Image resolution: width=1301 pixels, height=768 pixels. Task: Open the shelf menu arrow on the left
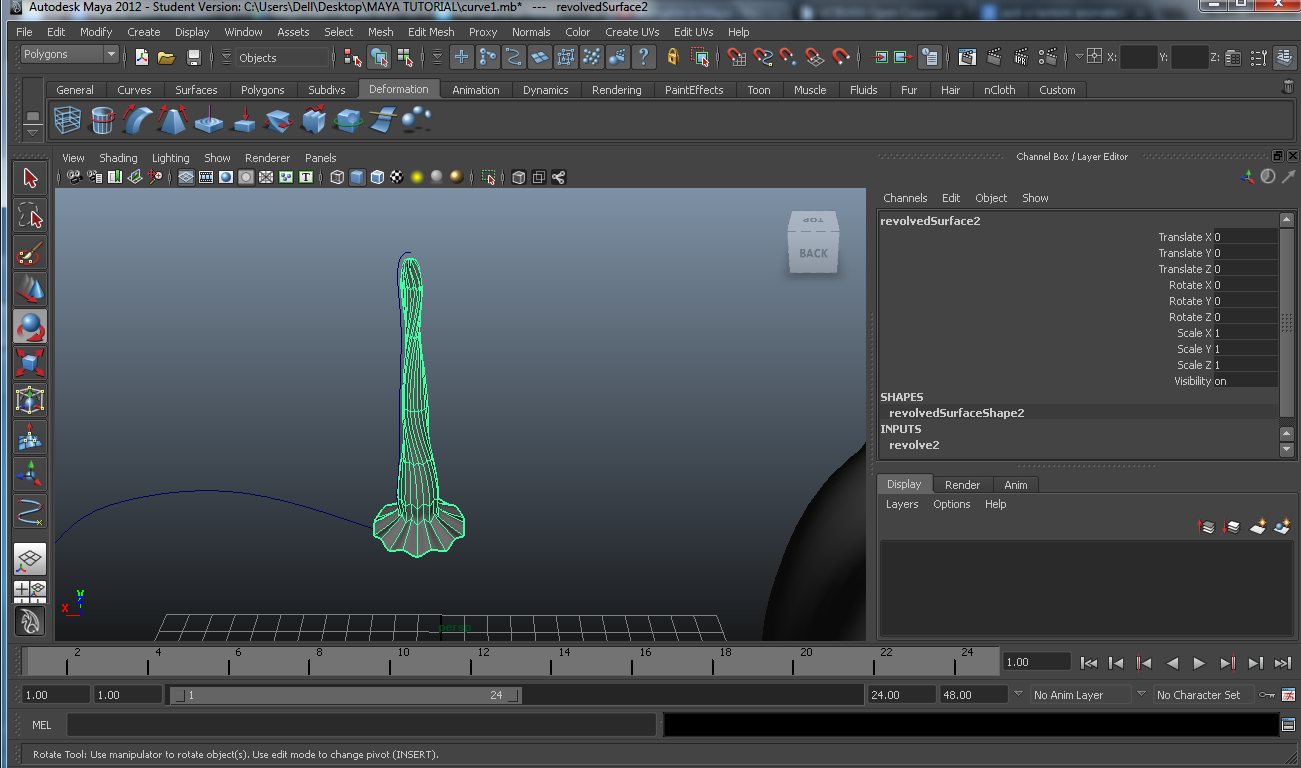[33, 131]
